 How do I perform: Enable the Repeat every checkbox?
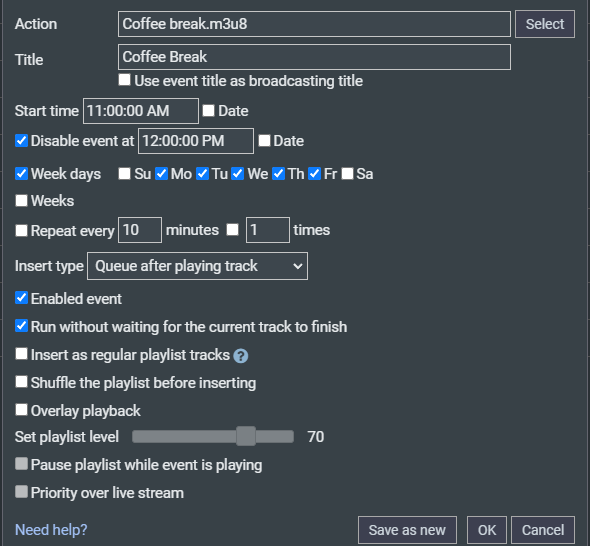pos(21,230)
